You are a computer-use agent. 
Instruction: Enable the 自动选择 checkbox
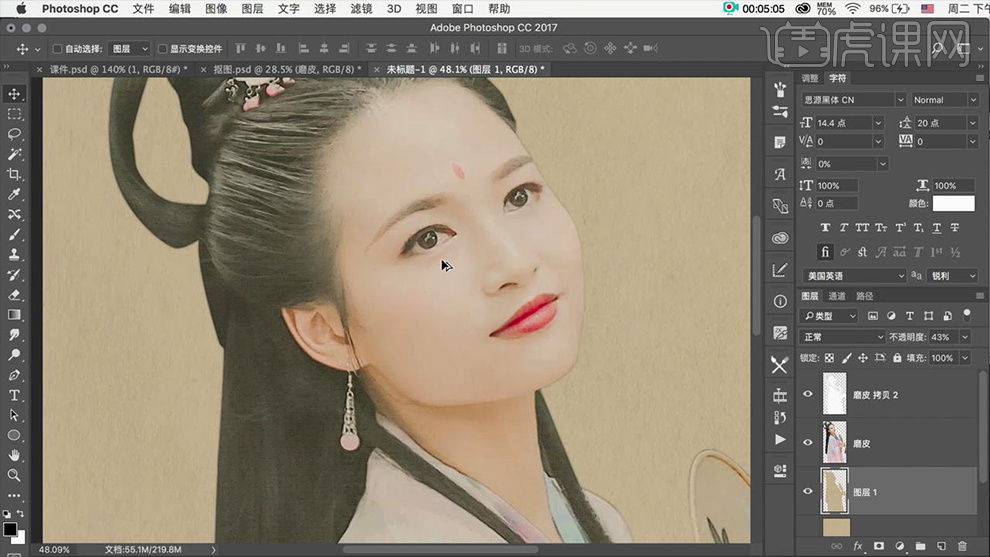(x=57, y=49)
